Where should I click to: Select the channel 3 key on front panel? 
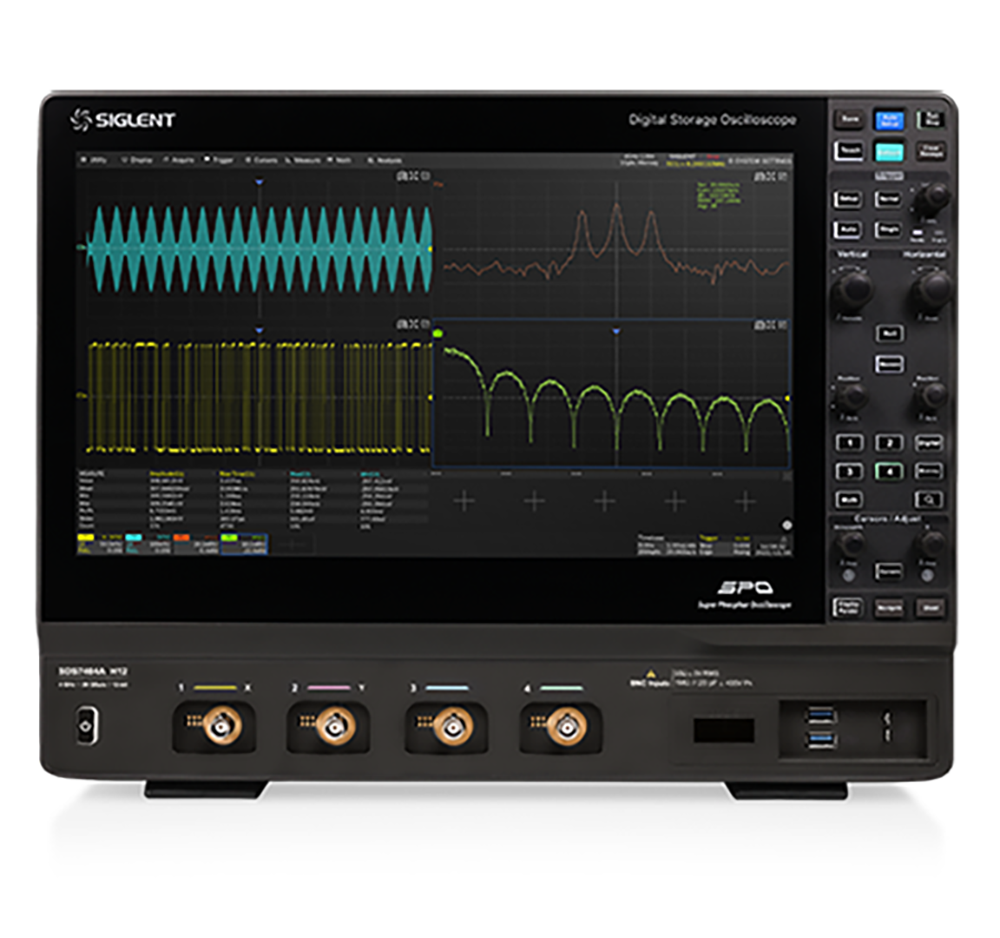point(849,471)
